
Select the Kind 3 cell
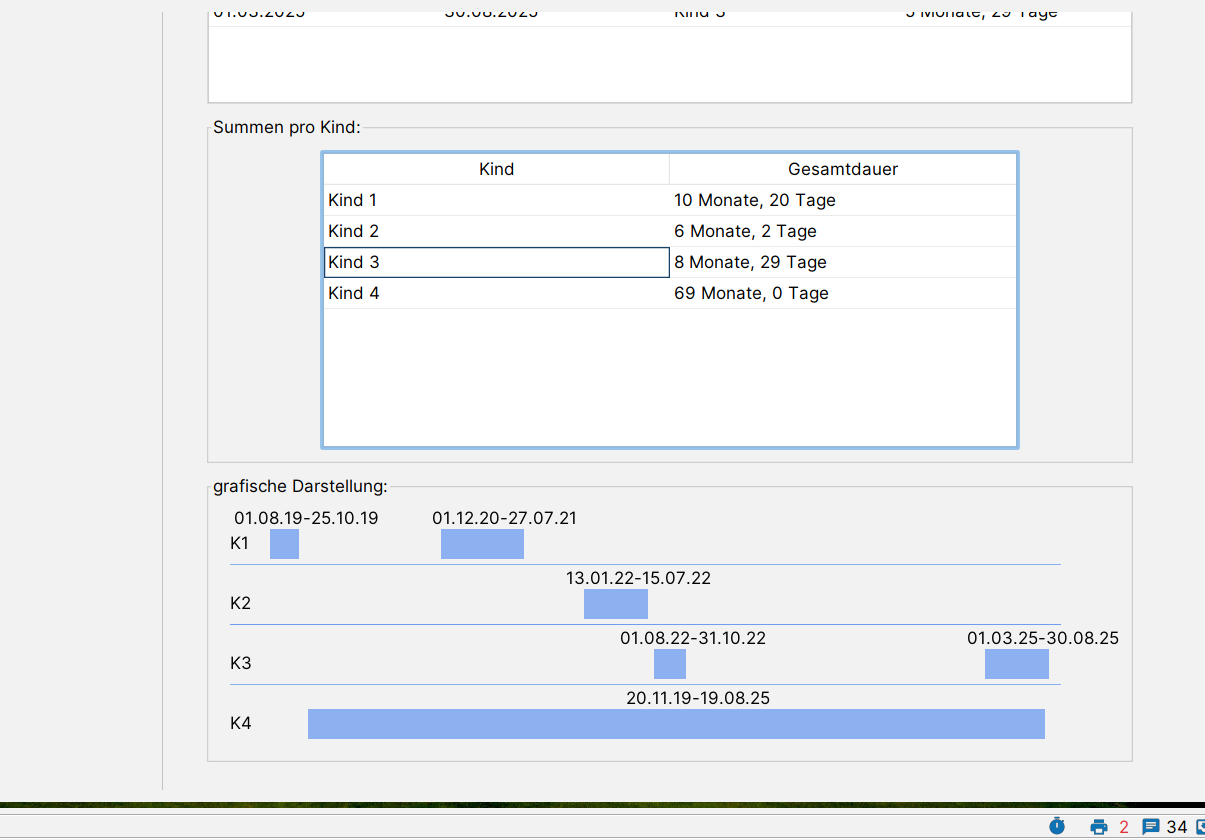click(x=496, y=262)
